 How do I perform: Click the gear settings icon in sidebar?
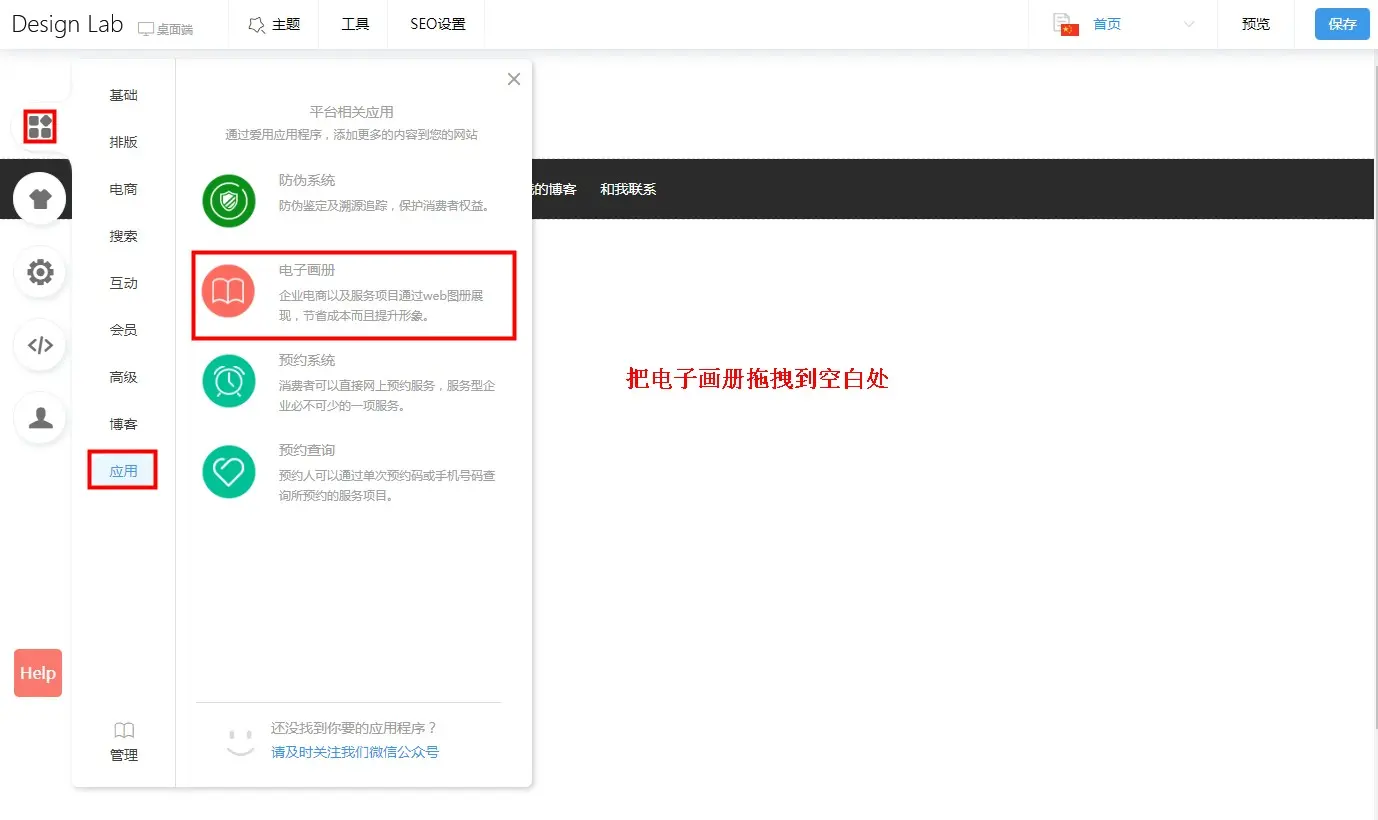click(x=40, y=272)
